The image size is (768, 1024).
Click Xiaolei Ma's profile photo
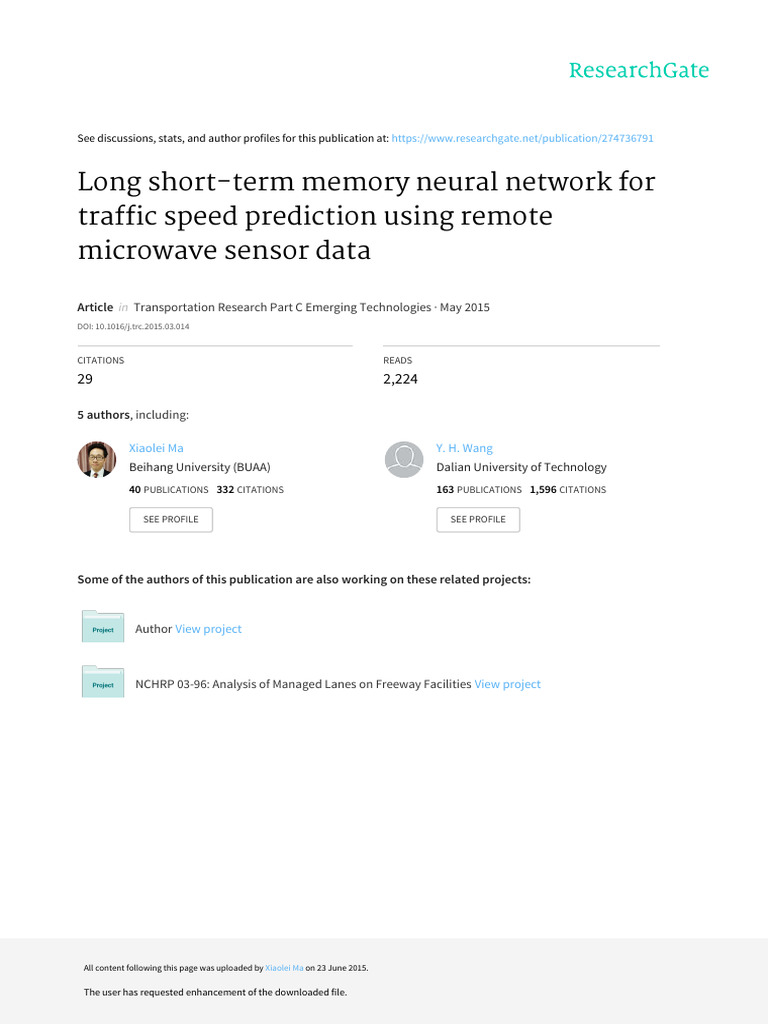coord(97,460)
